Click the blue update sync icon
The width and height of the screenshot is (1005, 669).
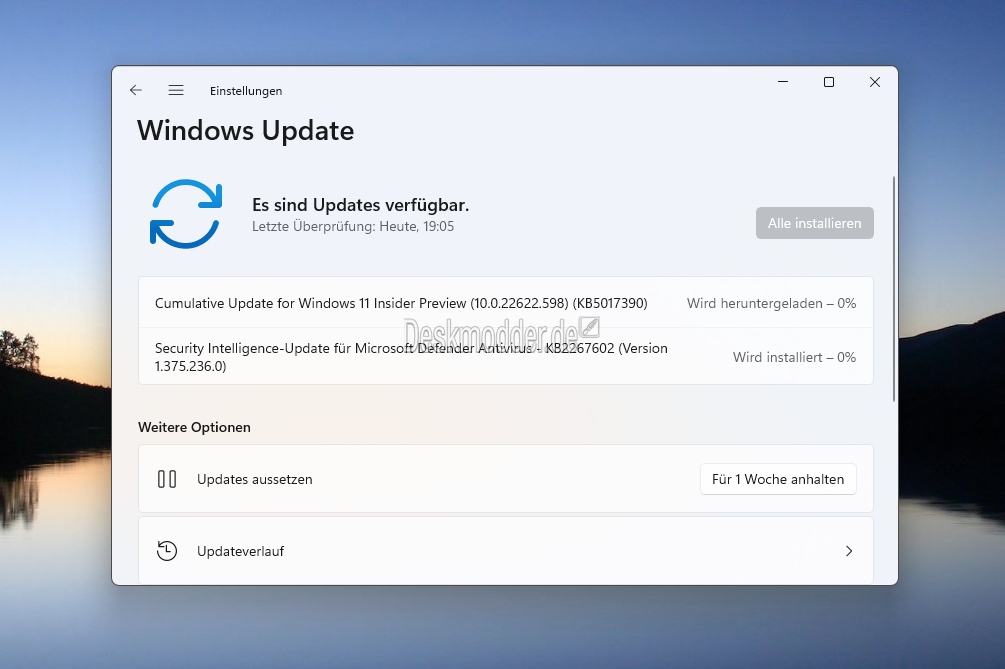pos(186,213)
